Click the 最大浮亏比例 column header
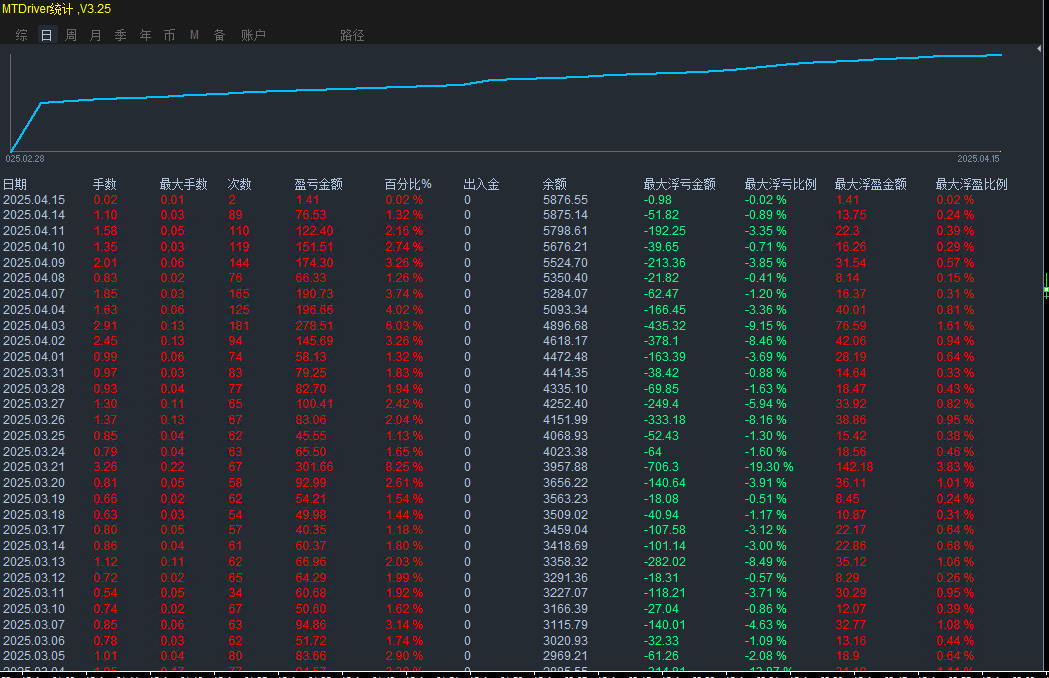 (781, 184)
